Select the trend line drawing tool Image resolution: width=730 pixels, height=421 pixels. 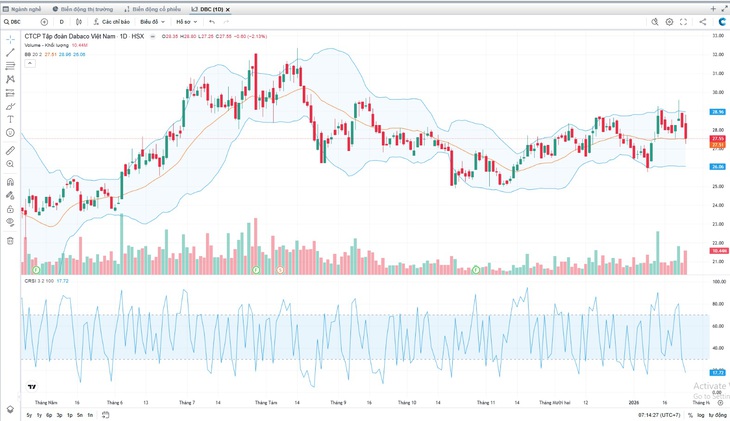[x=10, y=53]
